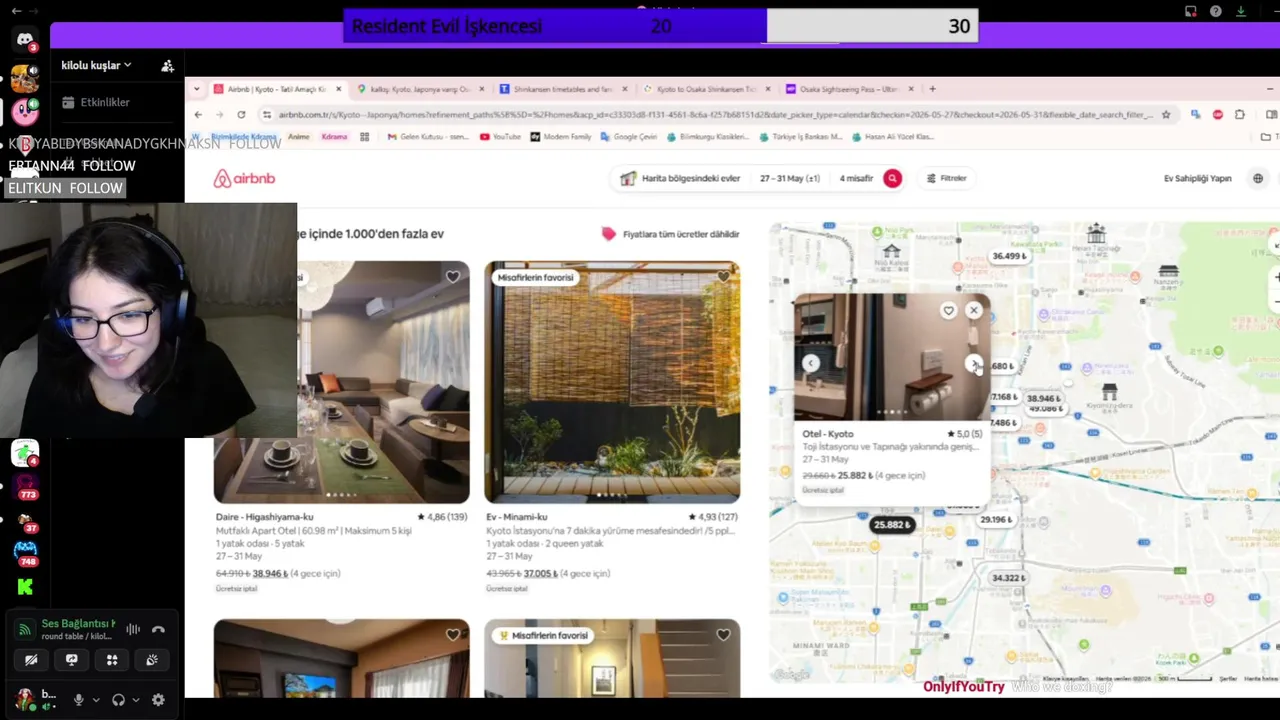
Task: Go to Airbnb homepage via logo
Action: [244, 178]
